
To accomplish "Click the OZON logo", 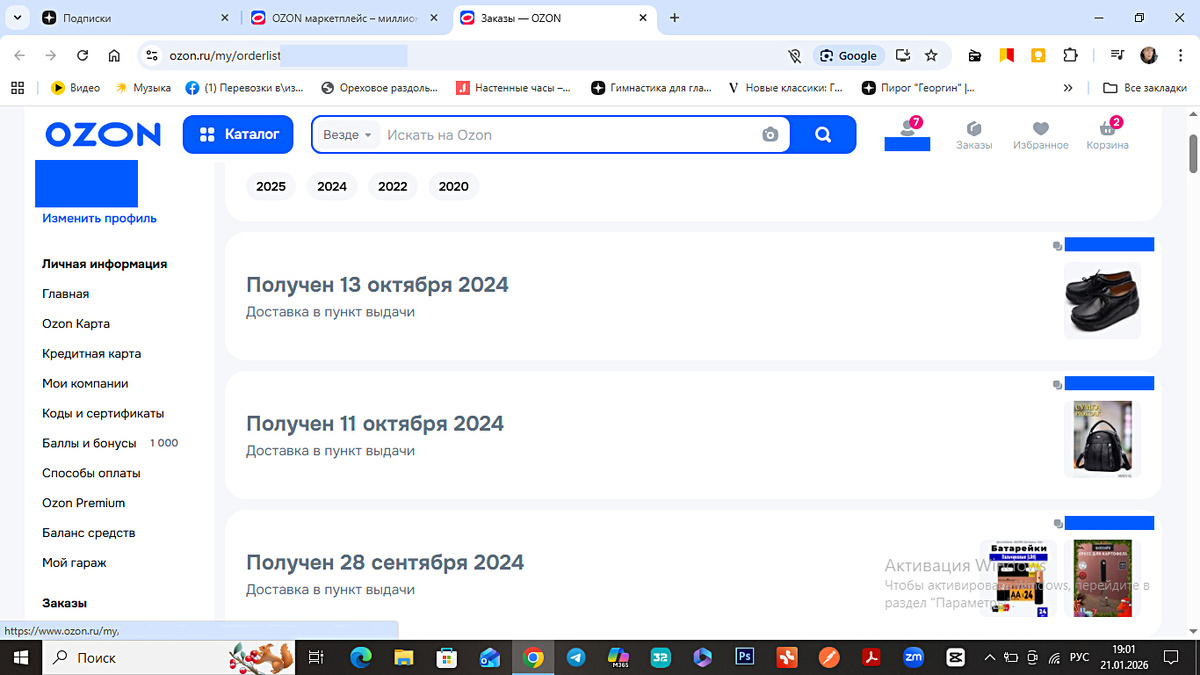I will coord(102,134).
